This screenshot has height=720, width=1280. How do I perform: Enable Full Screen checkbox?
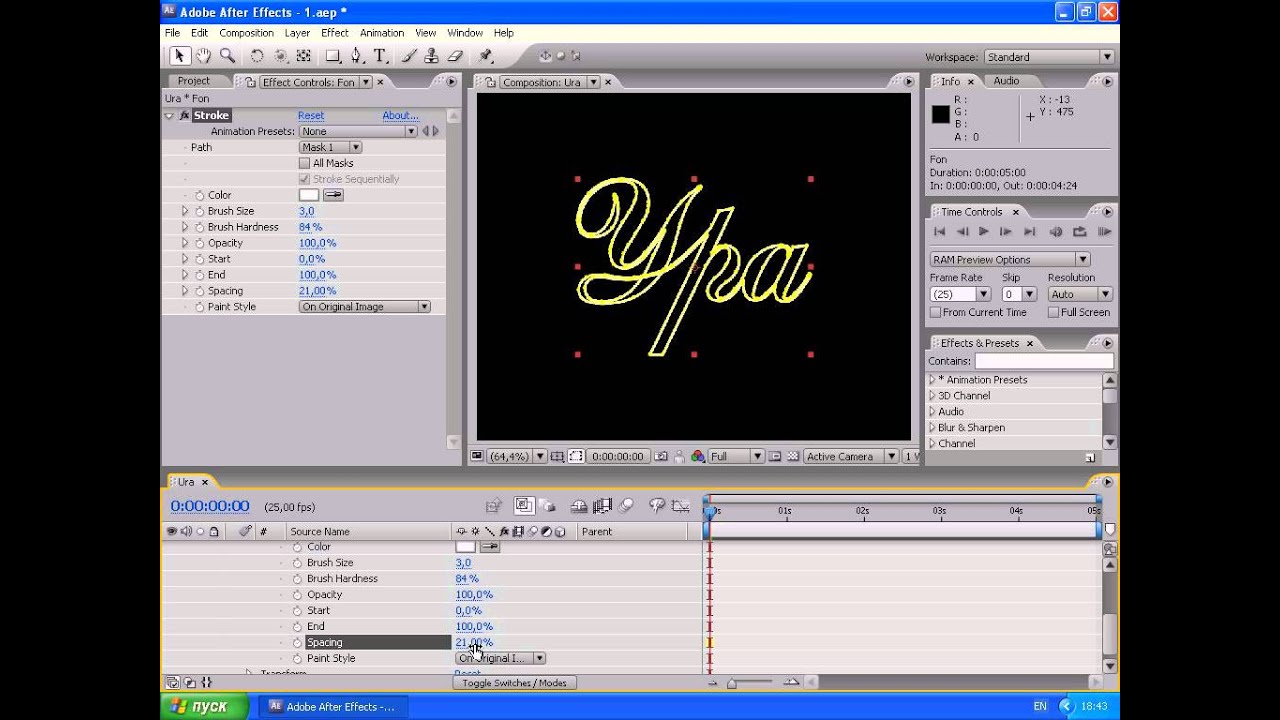[1053, 312]
